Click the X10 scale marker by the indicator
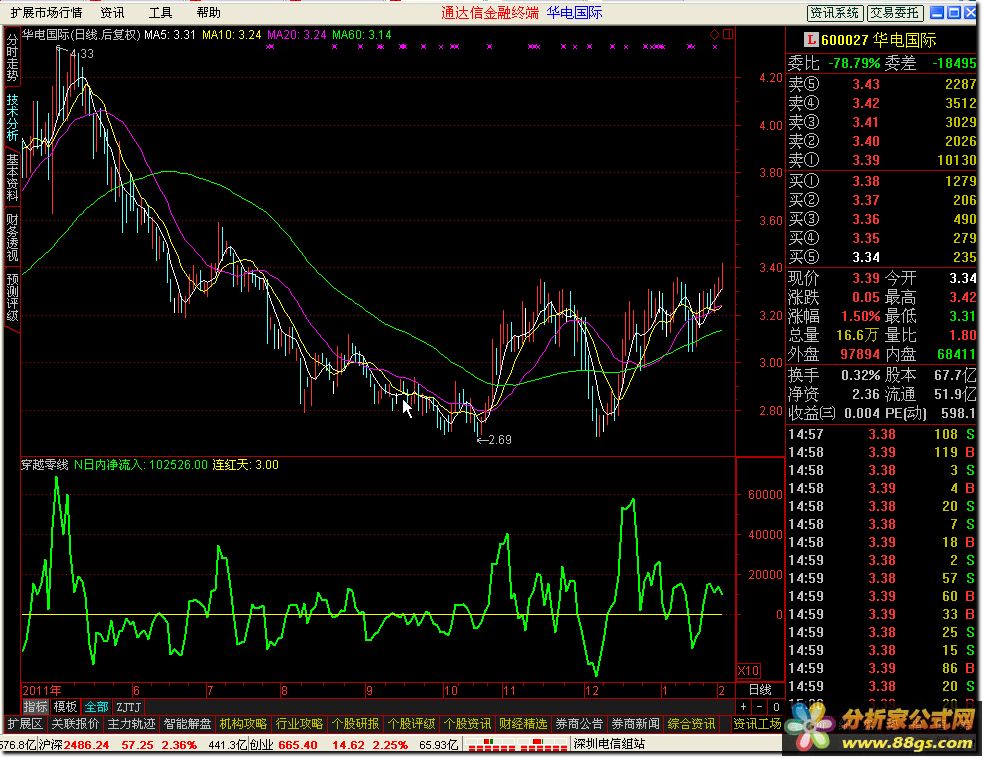 click(748, 671)
